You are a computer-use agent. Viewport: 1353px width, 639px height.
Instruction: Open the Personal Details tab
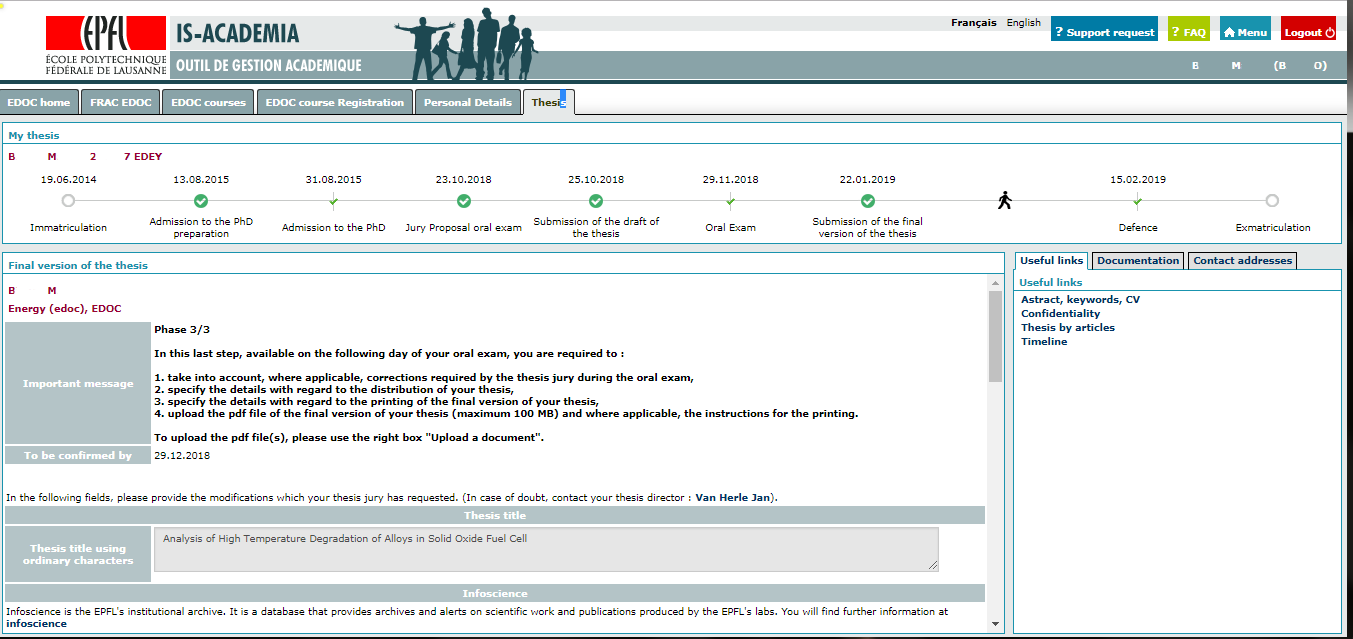tap(468, 102)
